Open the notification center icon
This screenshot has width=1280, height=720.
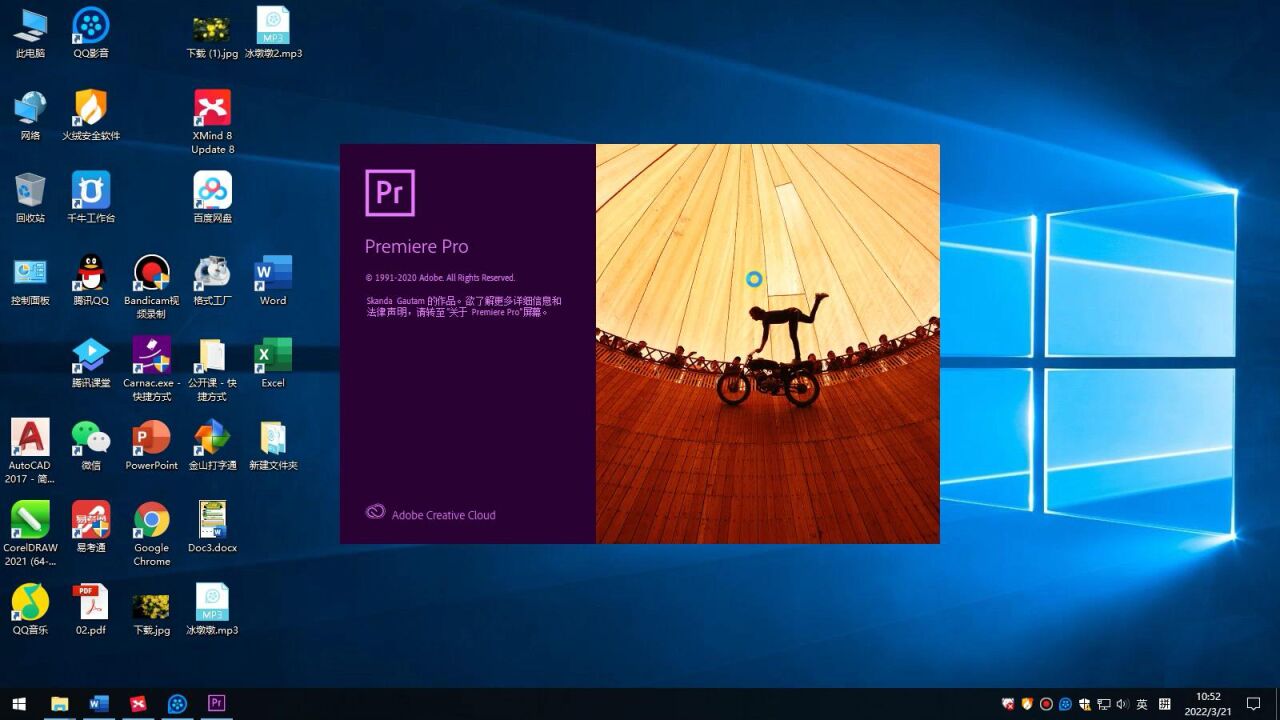[x=1254, y=704]
